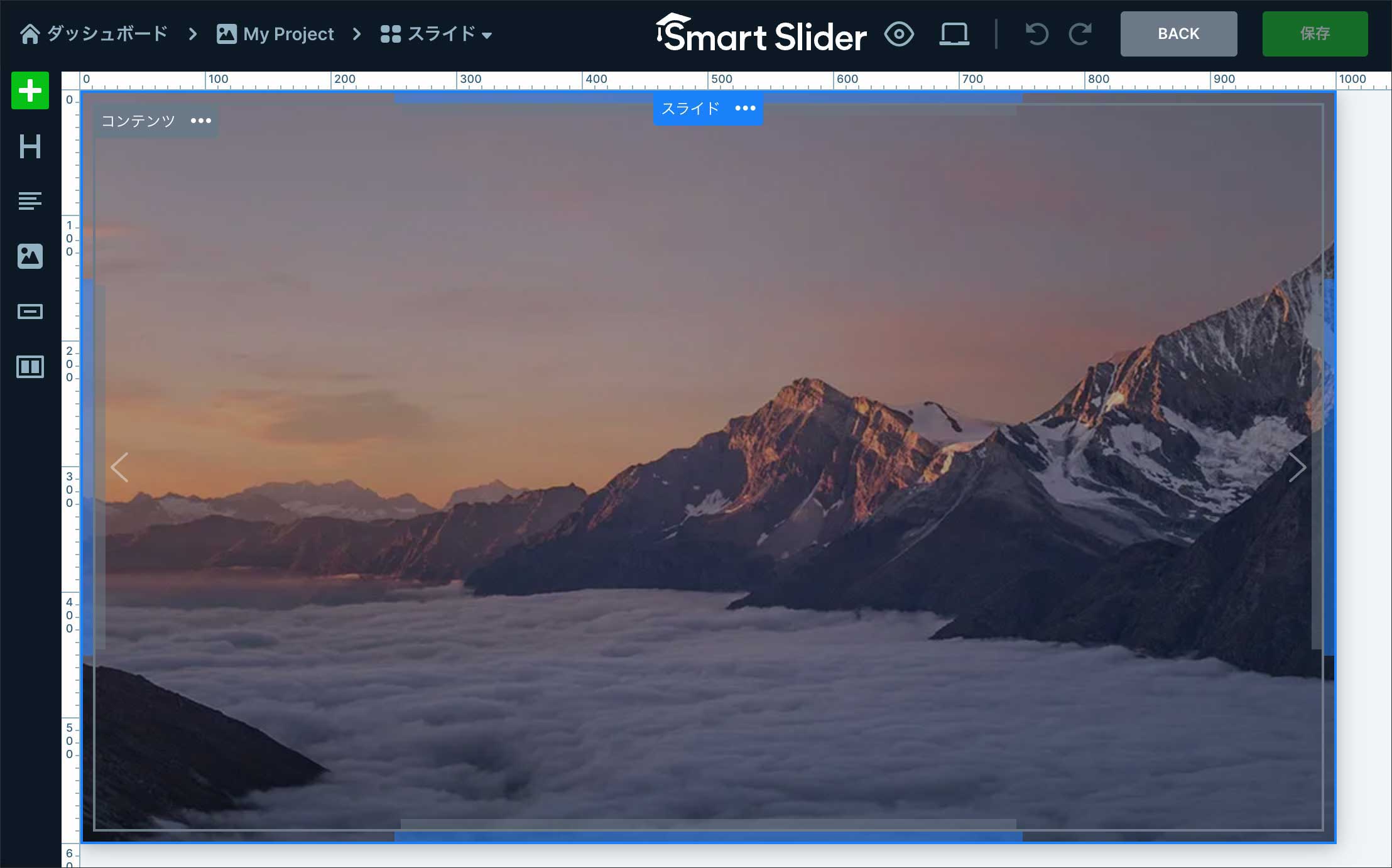Select the Row columns layer tool
Viewport: 1392px width, 868px height.
tap(30, 367)
